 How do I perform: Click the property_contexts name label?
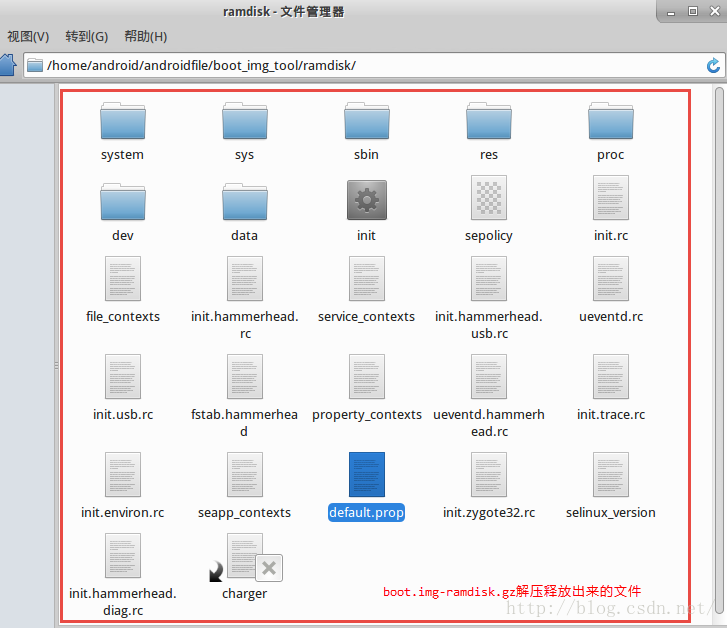tap(367, 415)
